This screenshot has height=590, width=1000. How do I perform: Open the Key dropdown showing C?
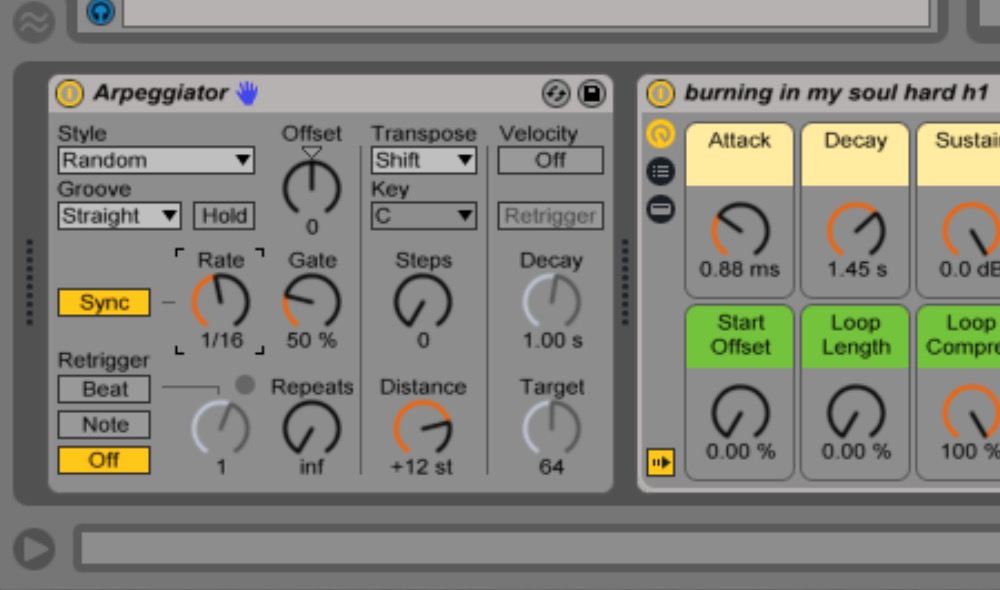tap(423, 216)
